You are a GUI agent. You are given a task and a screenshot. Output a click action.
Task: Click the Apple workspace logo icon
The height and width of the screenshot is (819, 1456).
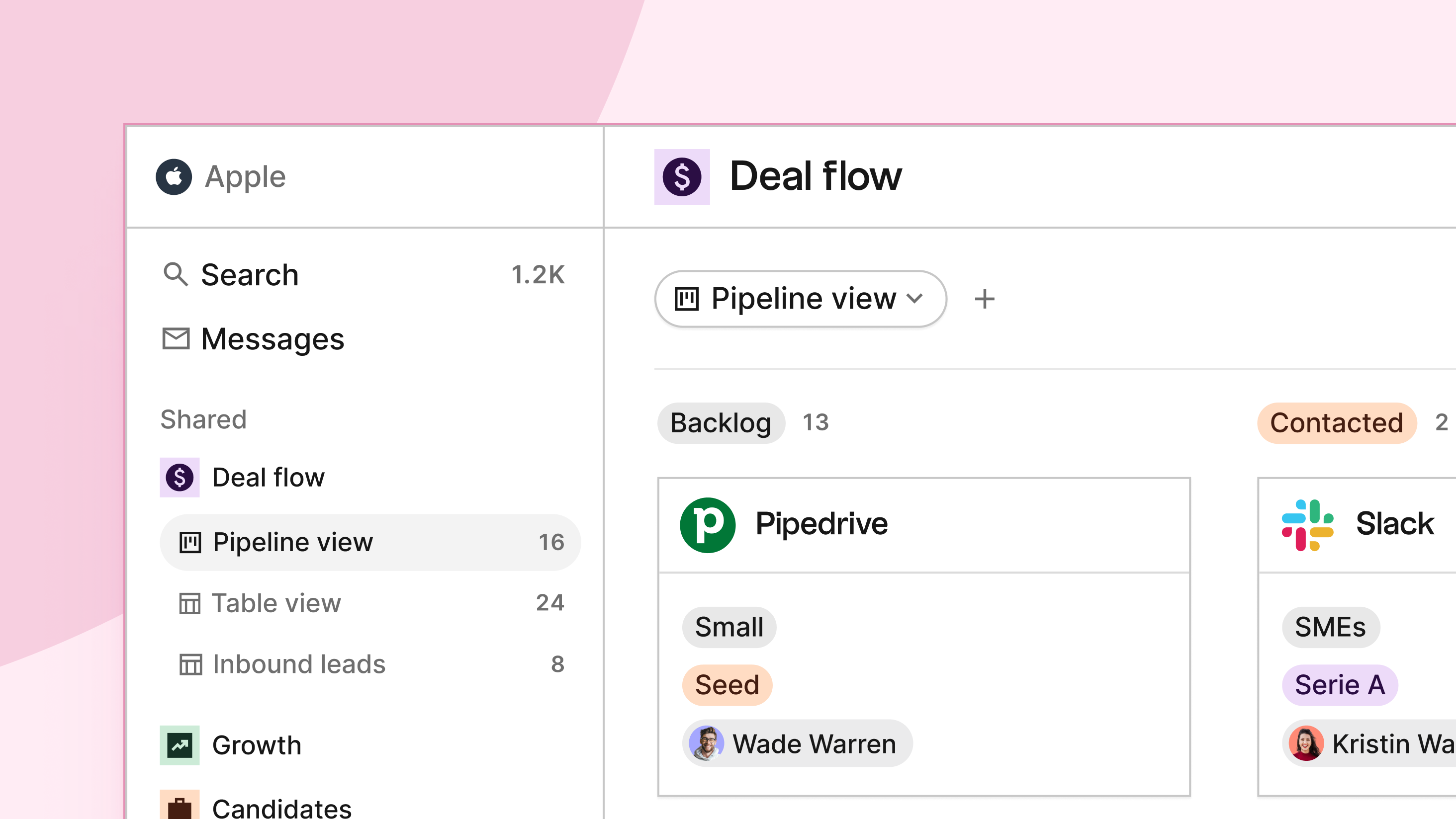174,177
